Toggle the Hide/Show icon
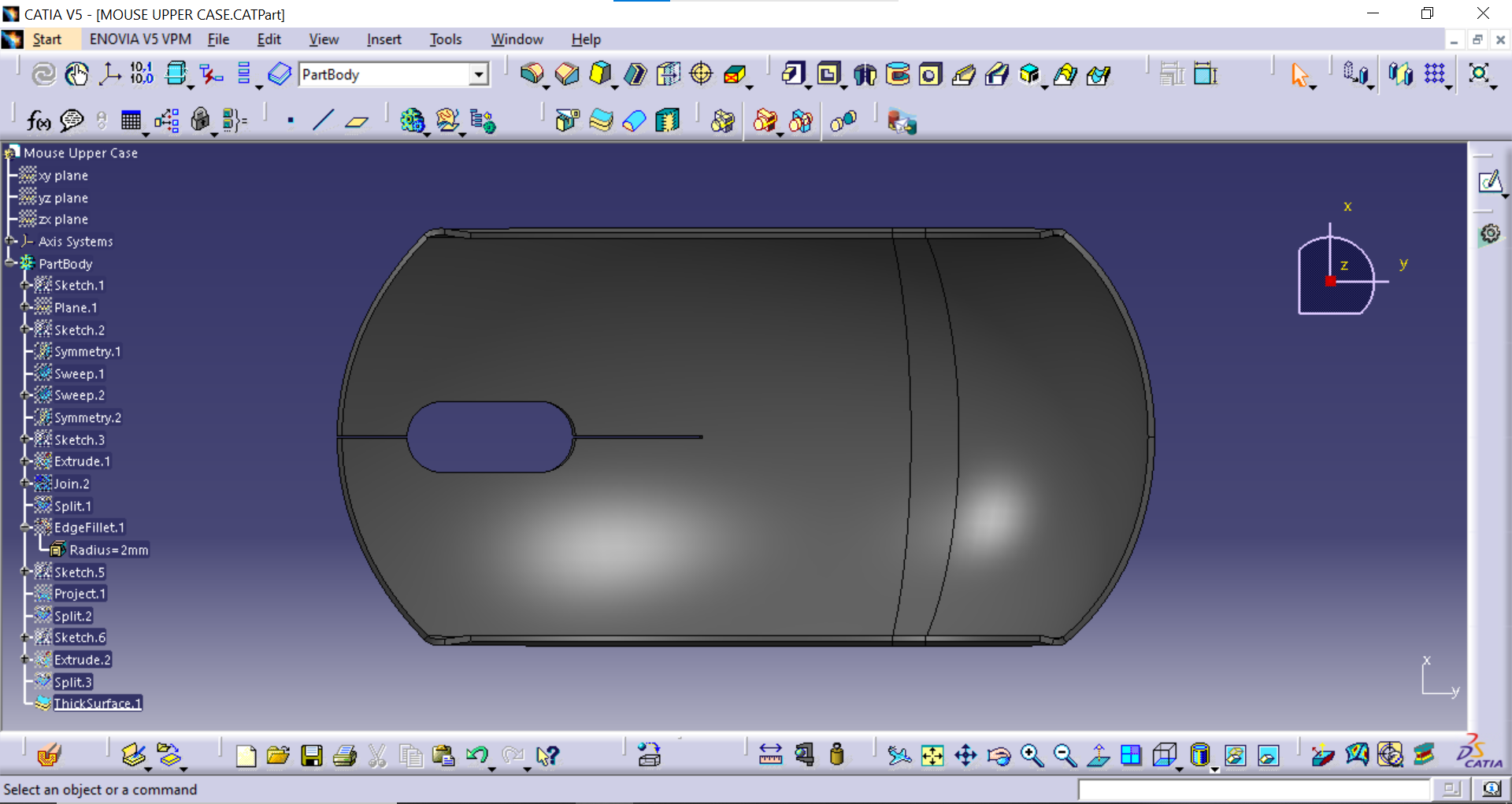 click(1236, 755)
